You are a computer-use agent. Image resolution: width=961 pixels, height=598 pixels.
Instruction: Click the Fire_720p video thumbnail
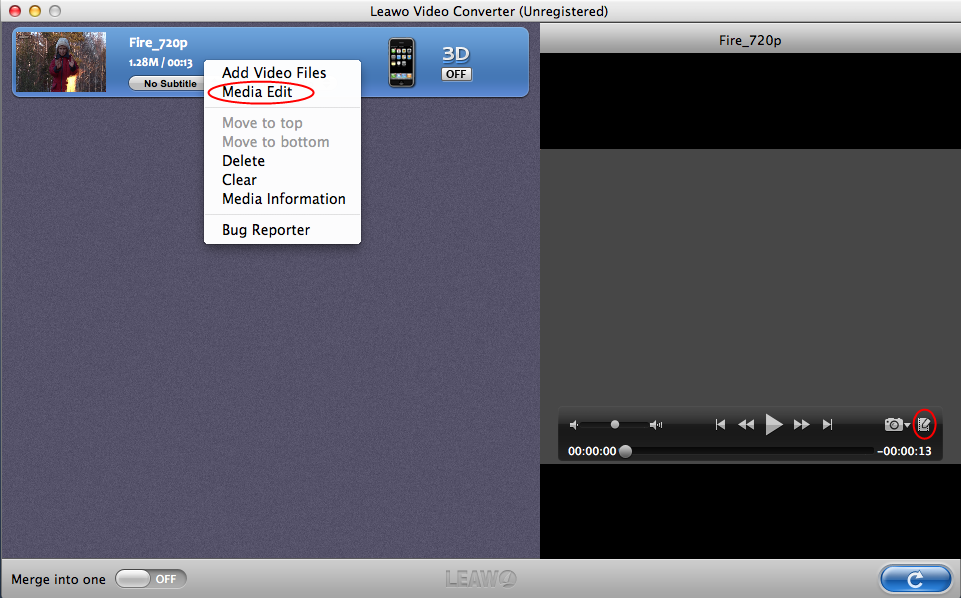pos(61,62)
